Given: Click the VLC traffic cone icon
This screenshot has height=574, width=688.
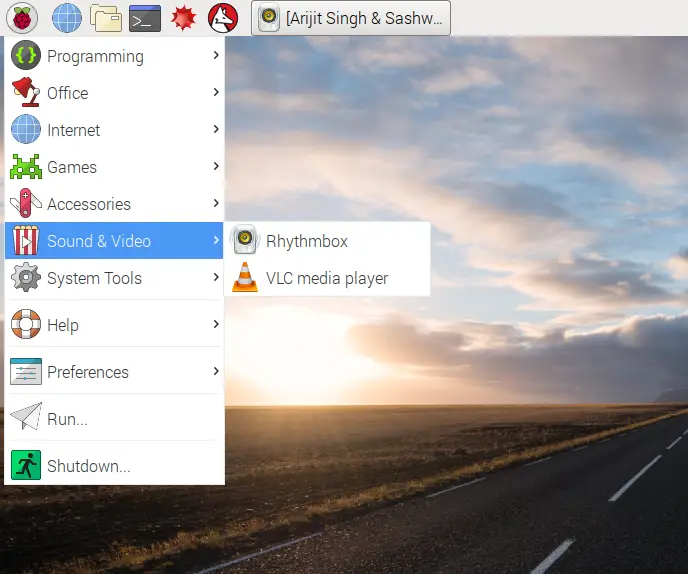Looking at the screenshot, I should click(x=245, y=277).
